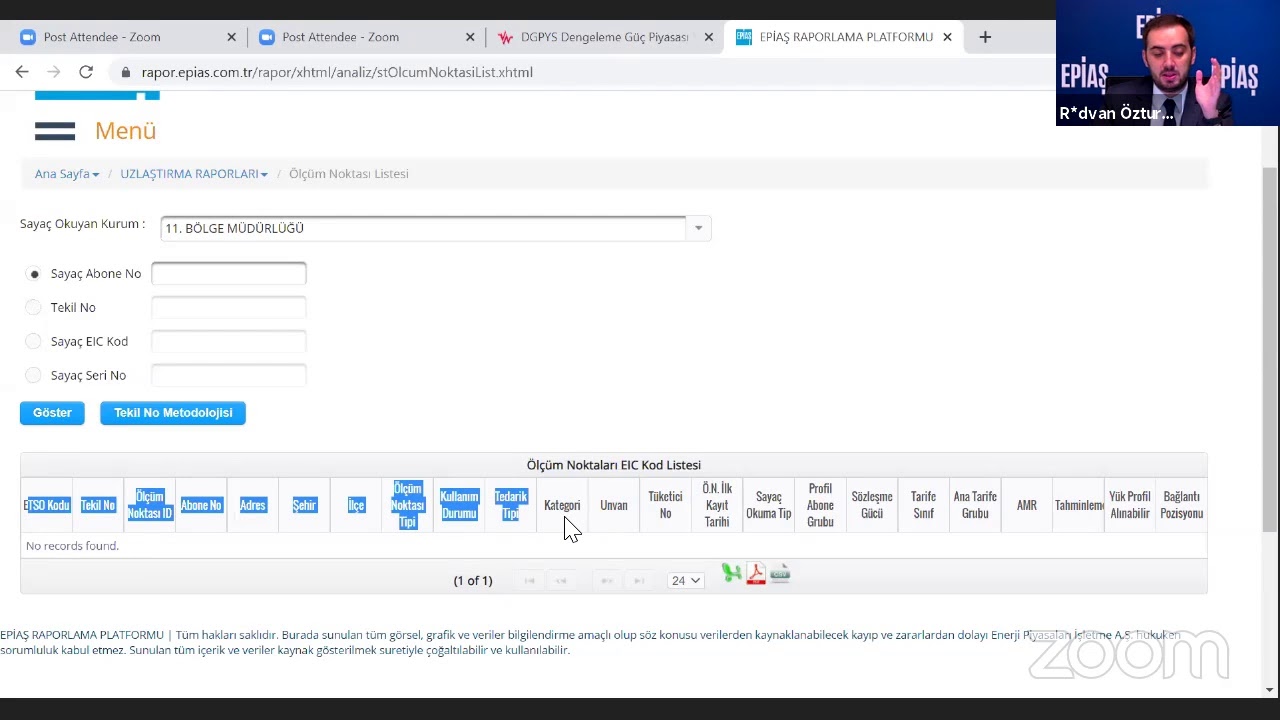This screenshot has width=1280, height=720.
Task: Export the table to Excel
Action: 732,573
